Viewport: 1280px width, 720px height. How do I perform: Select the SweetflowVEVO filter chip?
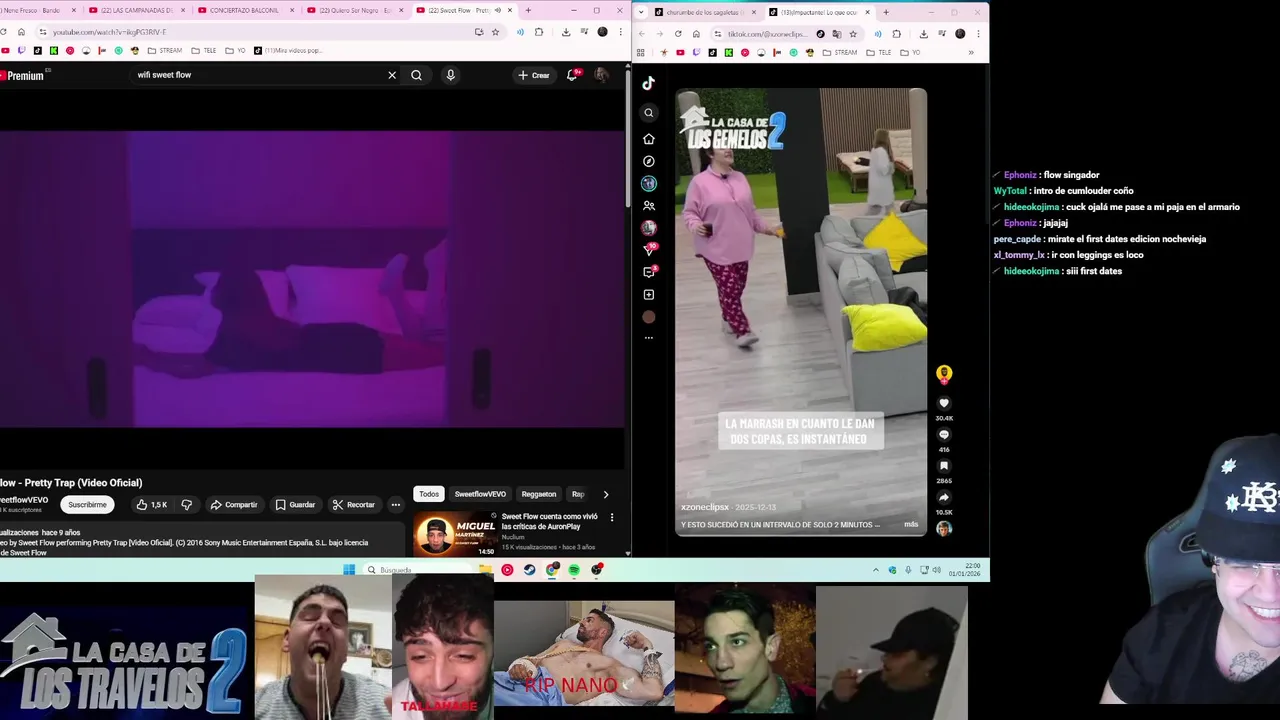click(480, 494)
